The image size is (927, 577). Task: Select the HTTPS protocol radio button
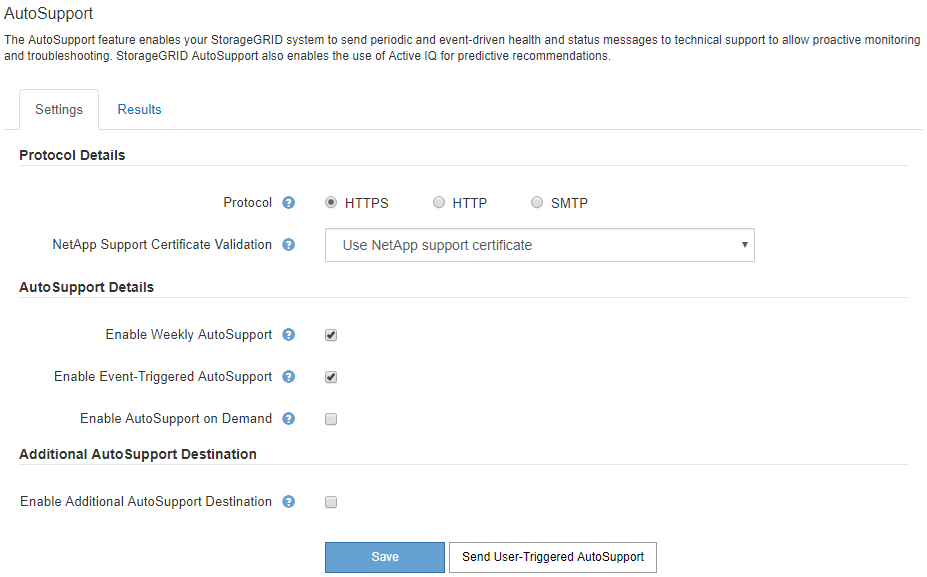331,203
